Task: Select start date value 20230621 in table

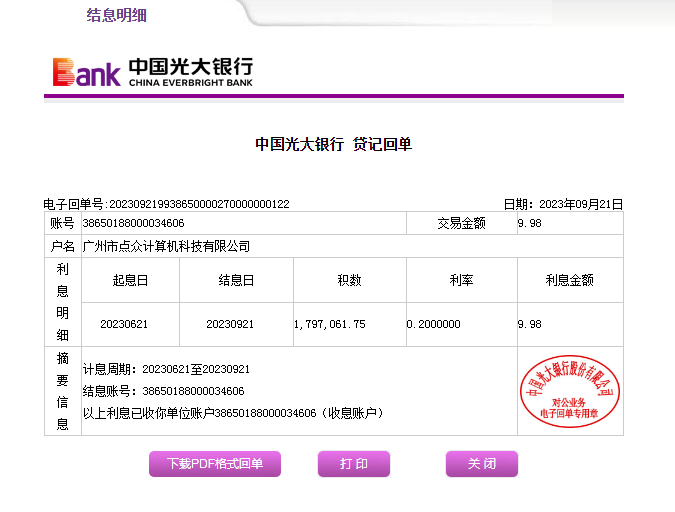Action: [124, 324]
